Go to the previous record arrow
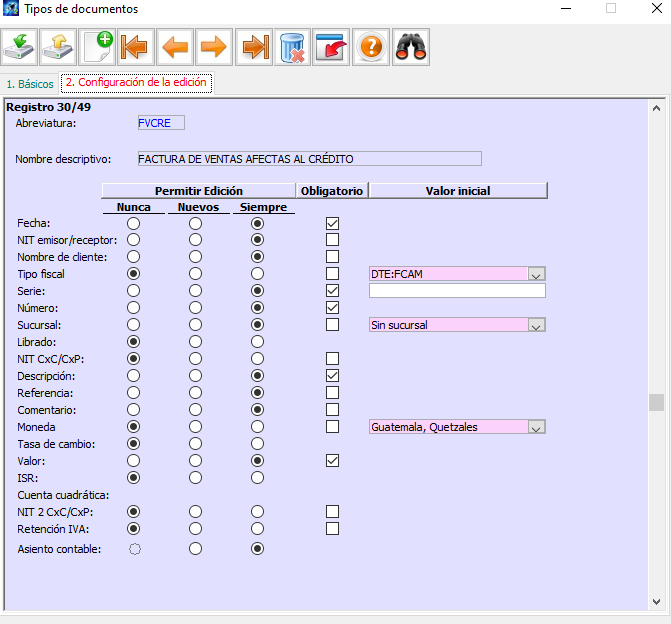The image size is (671, 624). click(176, 47)
